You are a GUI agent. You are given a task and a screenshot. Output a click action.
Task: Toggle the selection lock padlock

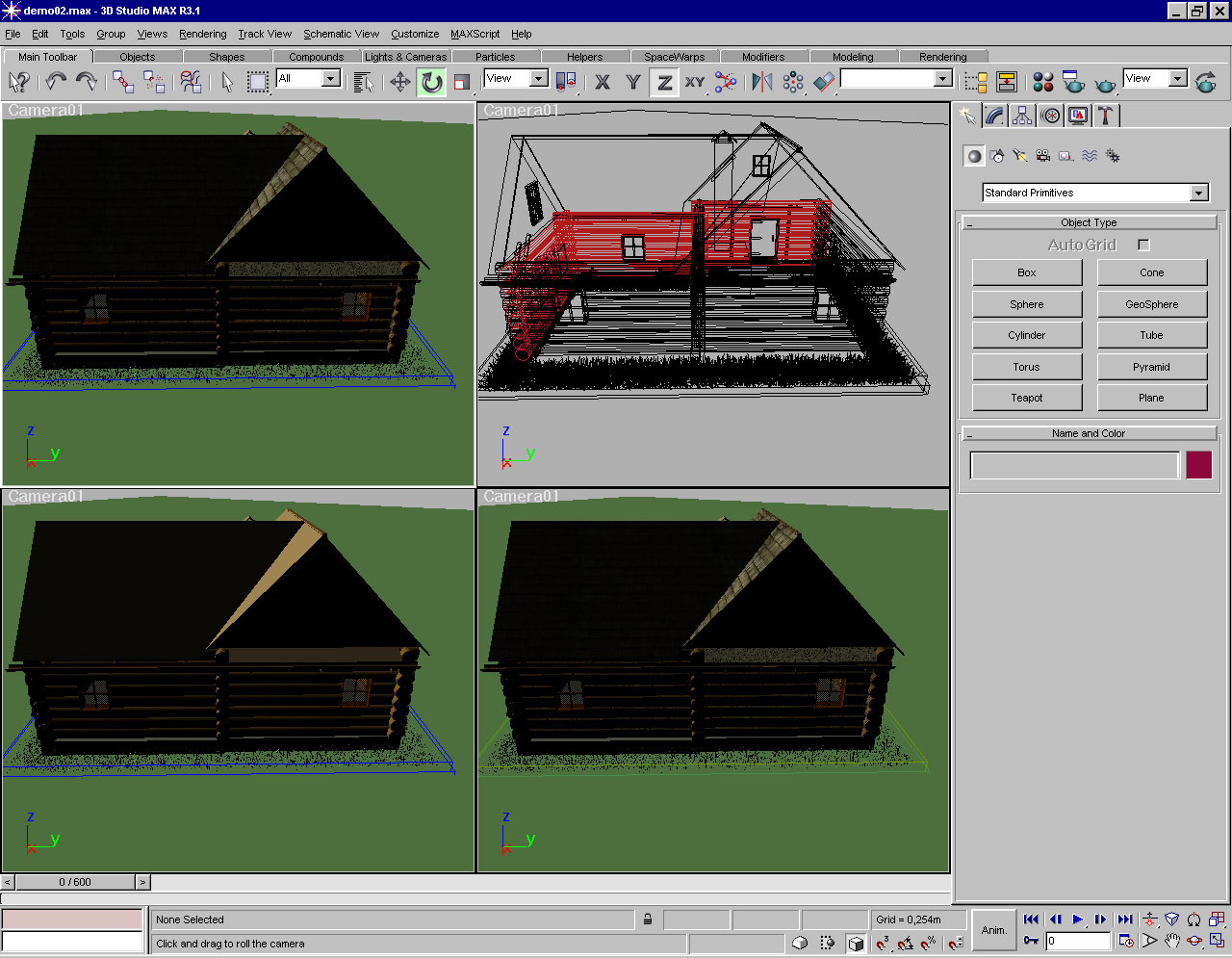point(648,919)
